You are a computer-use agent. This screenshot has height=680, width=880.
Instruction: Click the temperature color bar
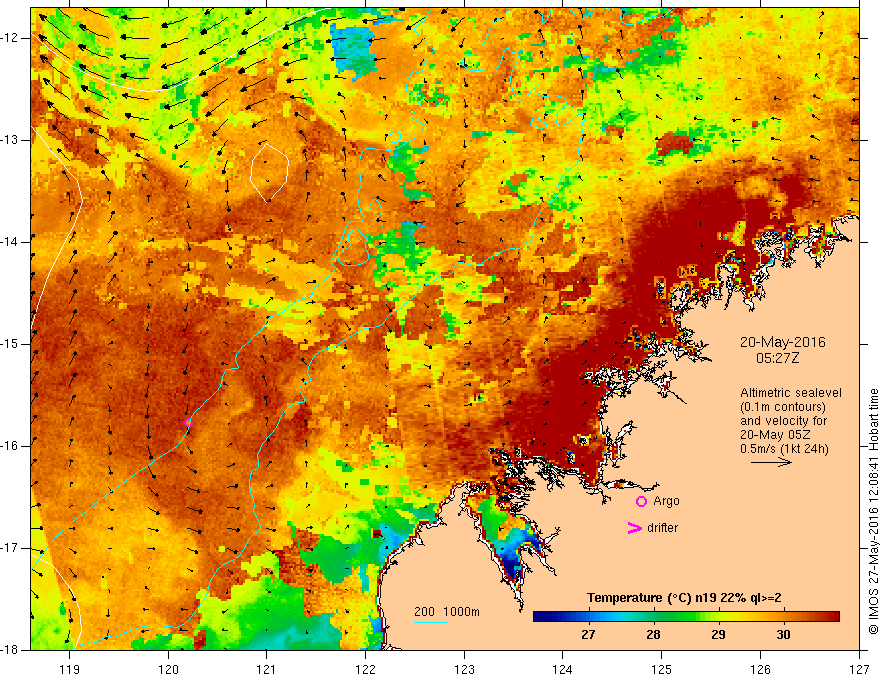coord(686,616)
